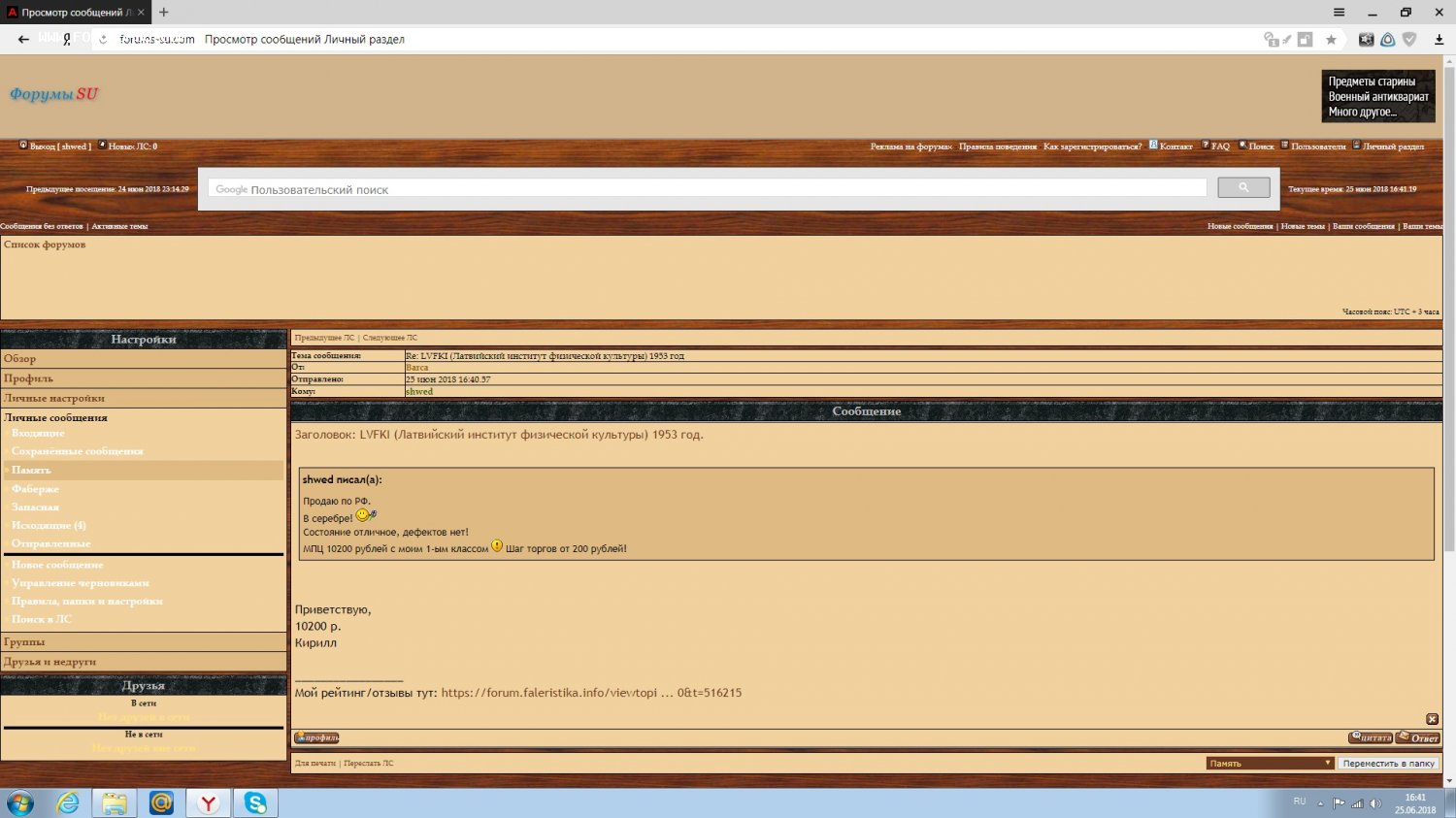Click the Цитата quote button
1456x818 pixels.
1371,738
